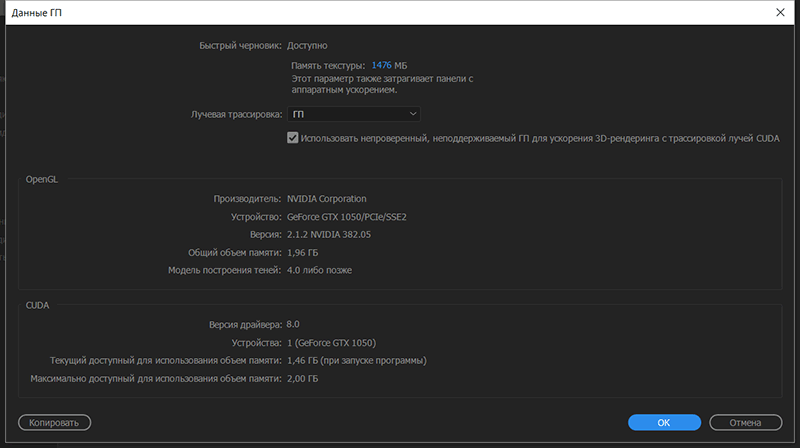The image size is (800, 448).
Task: Click the Память текстуры label
Action: point(328,65)
